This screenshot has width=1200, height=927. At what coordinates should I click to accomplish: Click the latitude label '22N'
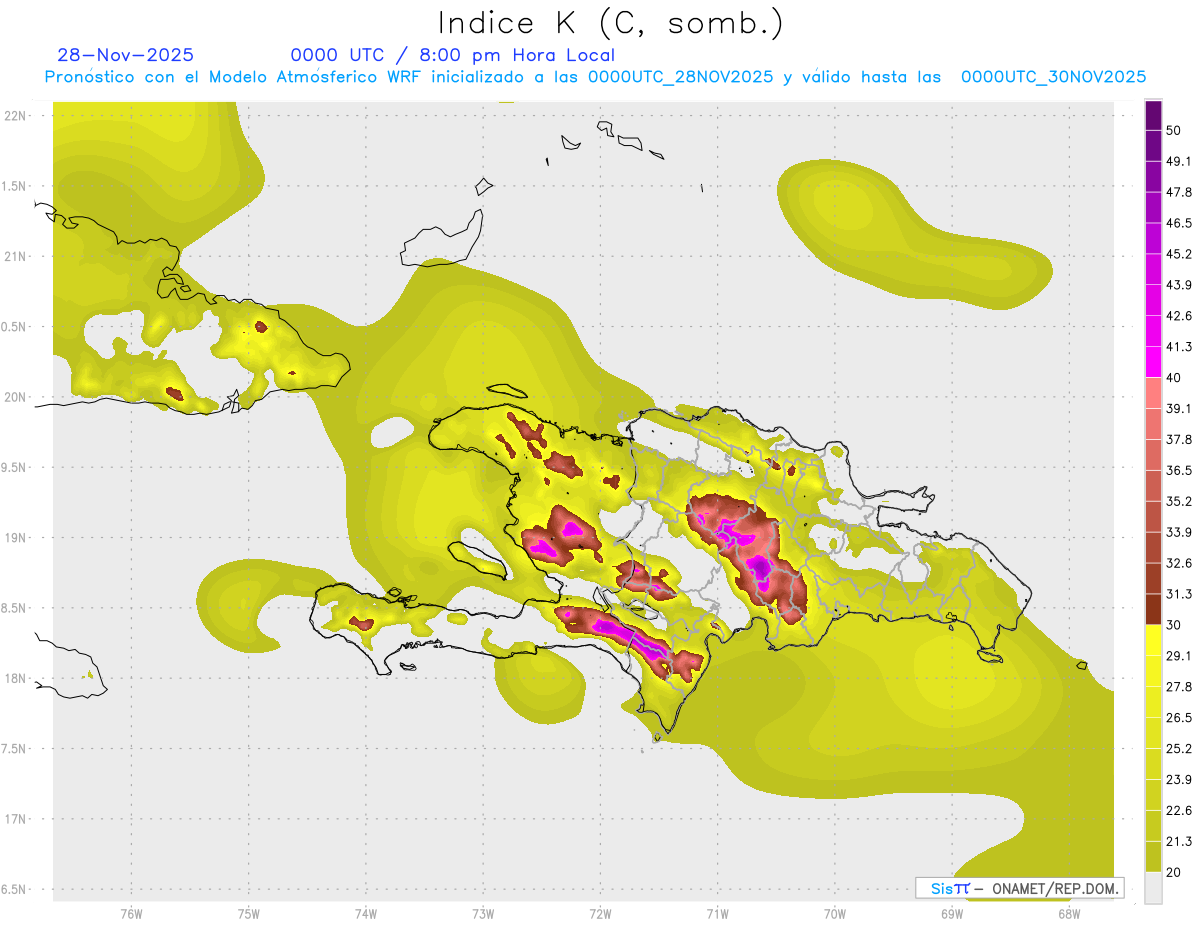(x=16, y=115)
